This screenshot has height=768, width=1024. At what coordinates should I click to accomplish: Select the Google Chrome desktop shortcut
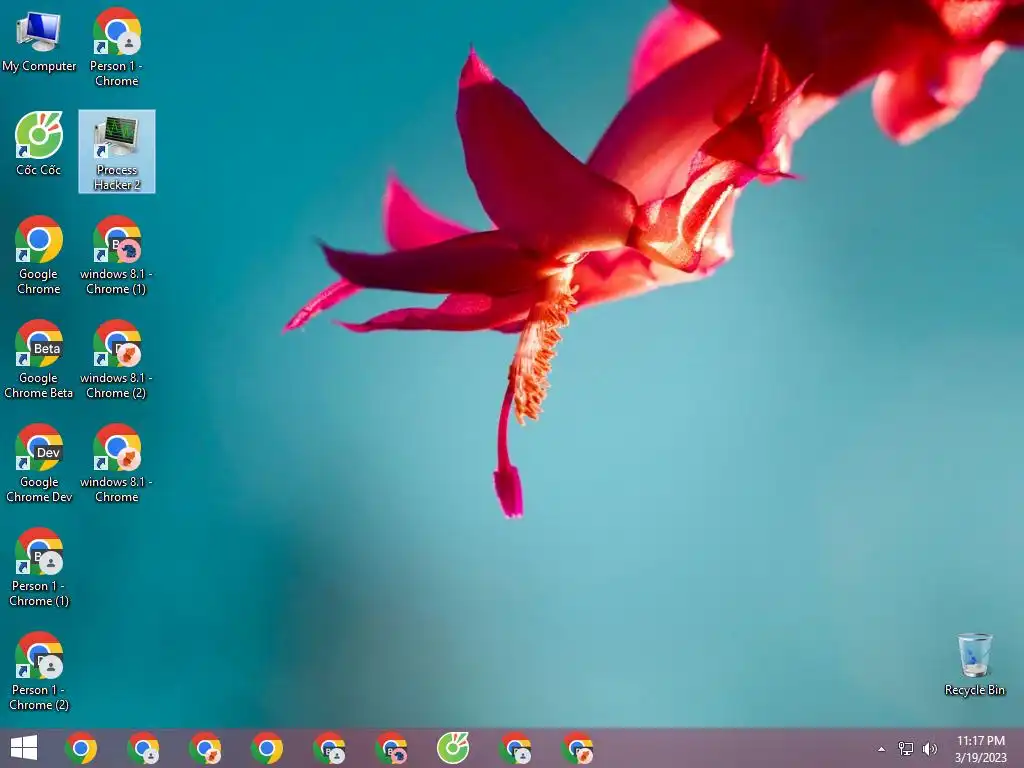pos(39,255)
